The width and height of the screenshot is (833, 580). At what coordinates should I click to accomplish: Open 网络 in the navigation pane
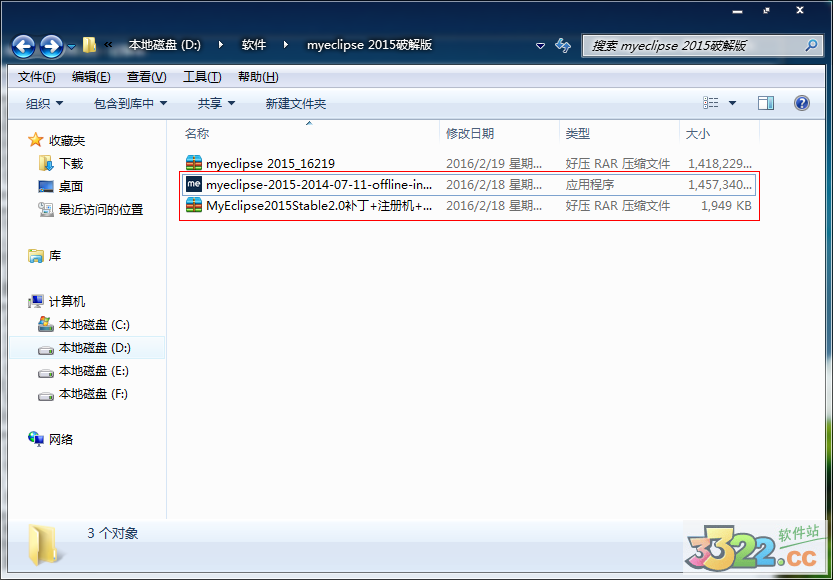pyautogui.click(x=61, y=440)
